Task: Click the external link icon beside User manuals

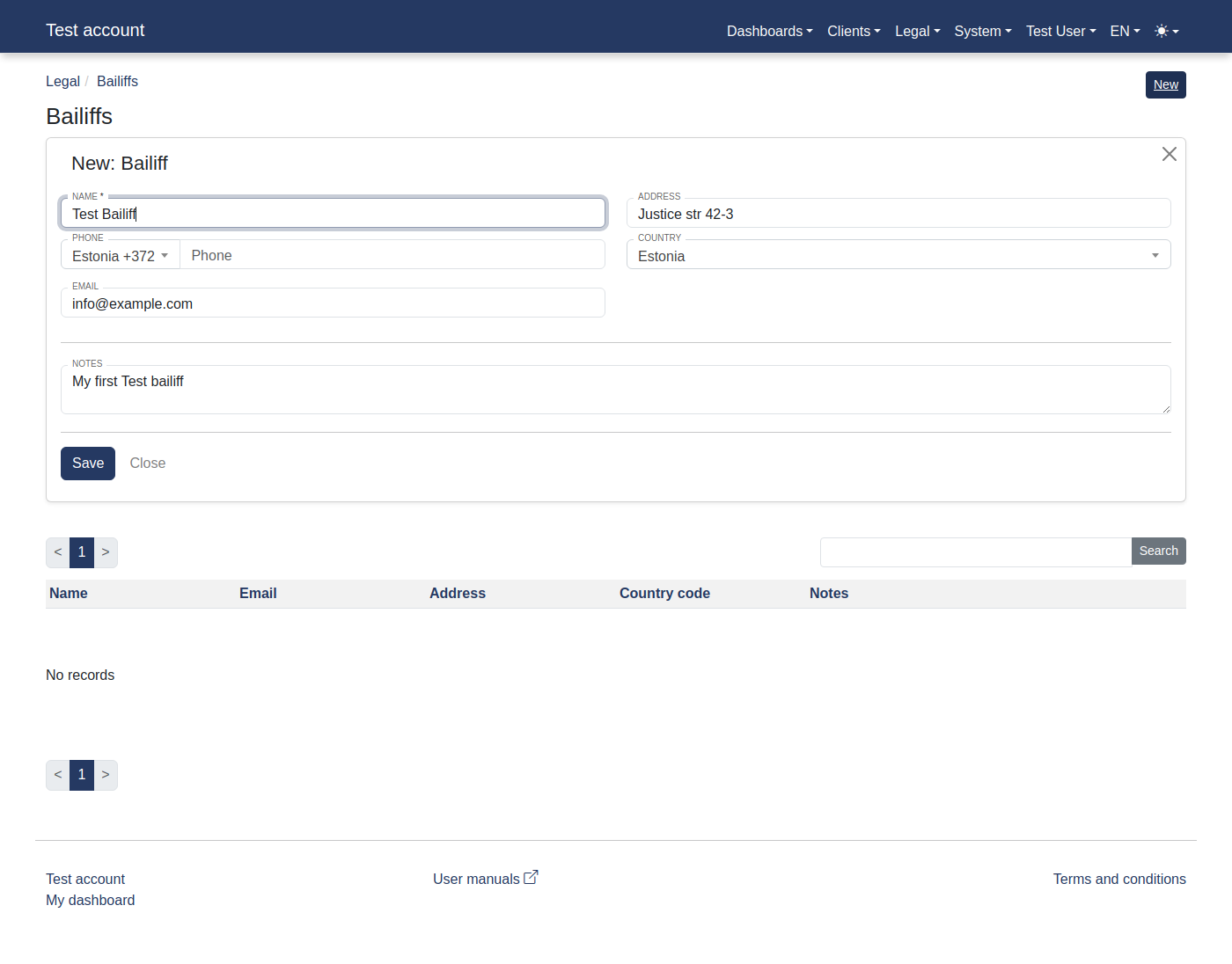Action: 531,876
